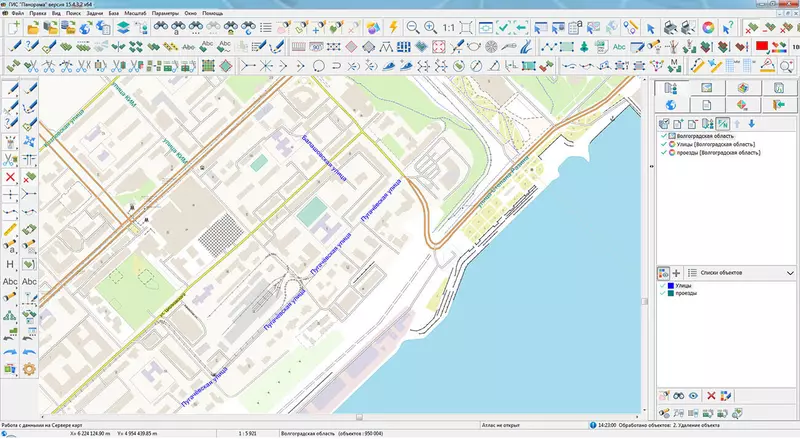The width and height of the screenshot is (800, 439).
Task: Click the zoom out magnifier icon
Action: point(411,27)
